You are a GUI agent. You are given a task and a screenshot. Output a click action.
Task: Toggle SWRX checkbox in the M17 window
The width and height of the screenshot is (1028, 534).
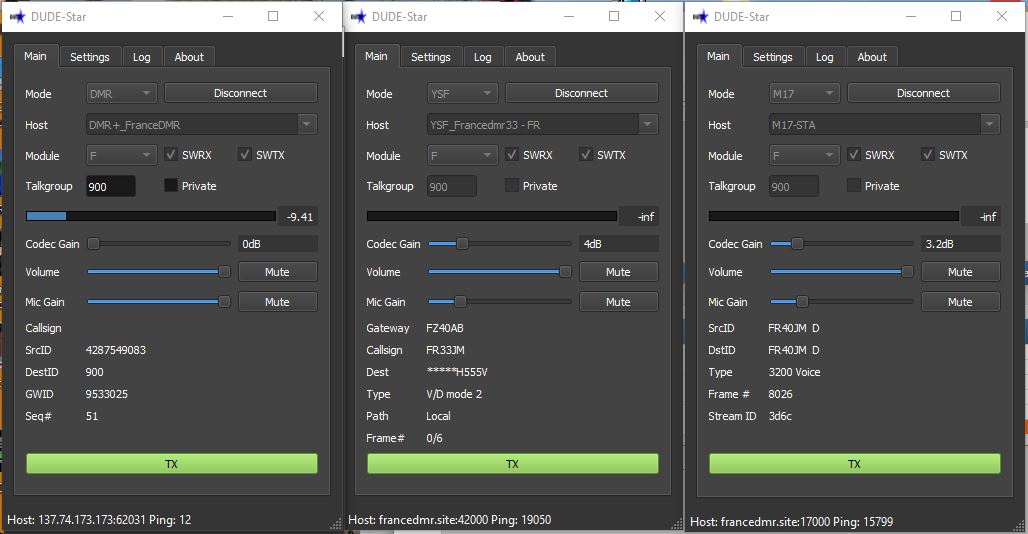tap(854, 155)
